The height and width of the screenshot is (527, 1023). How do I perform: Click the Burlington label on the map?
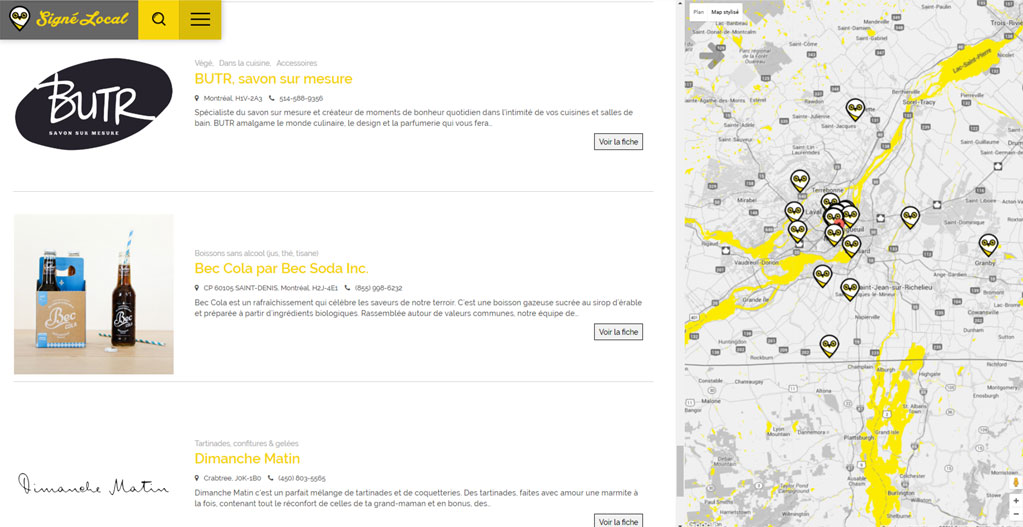[900, 493]
